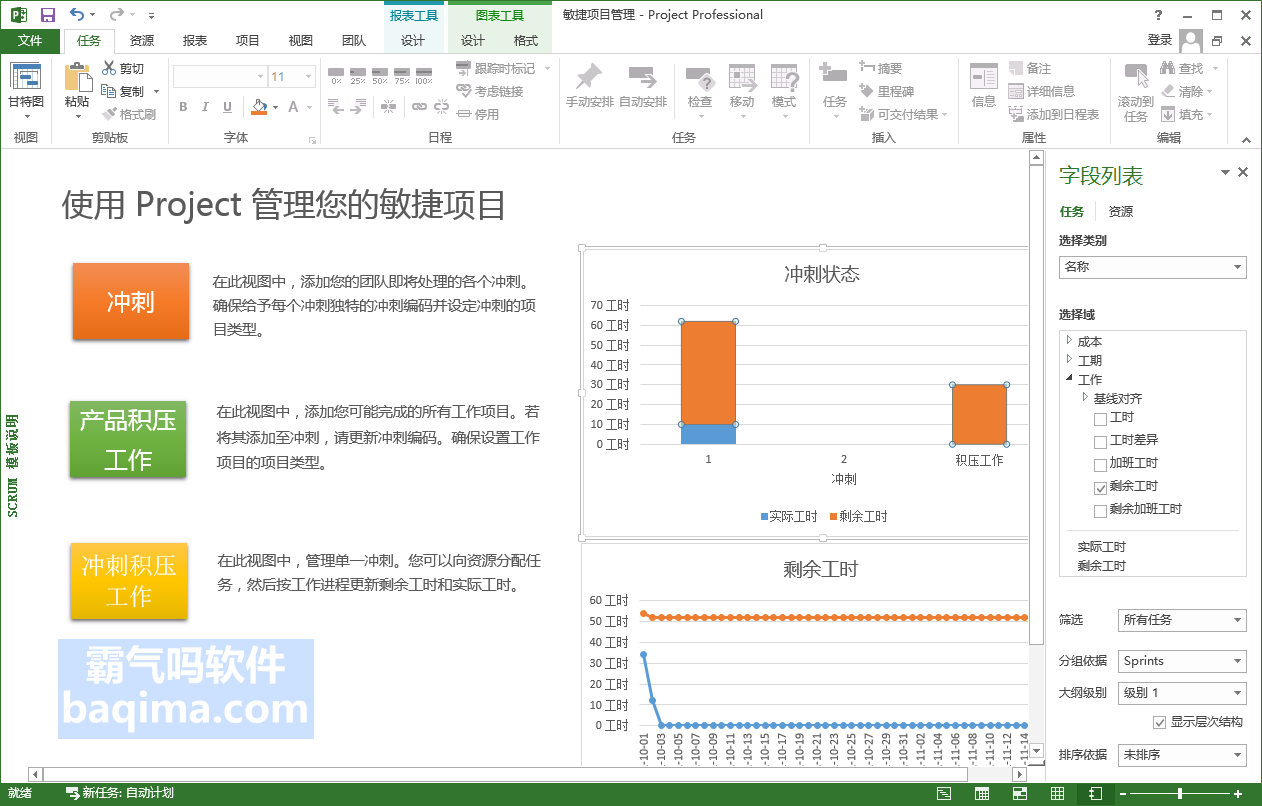Click the orange 冲刺 button

coord(131,301)
